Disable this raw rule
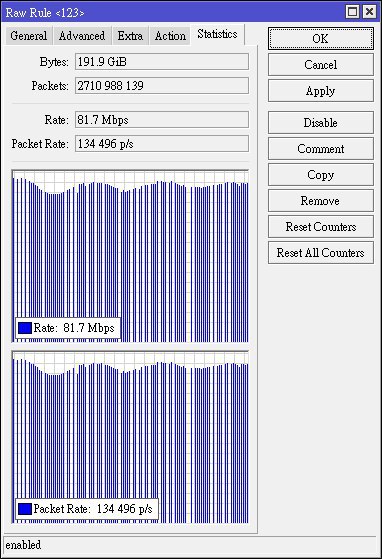The height and width of the screenshot is (559, 382). pyautogui.click(x=321, y=123)
